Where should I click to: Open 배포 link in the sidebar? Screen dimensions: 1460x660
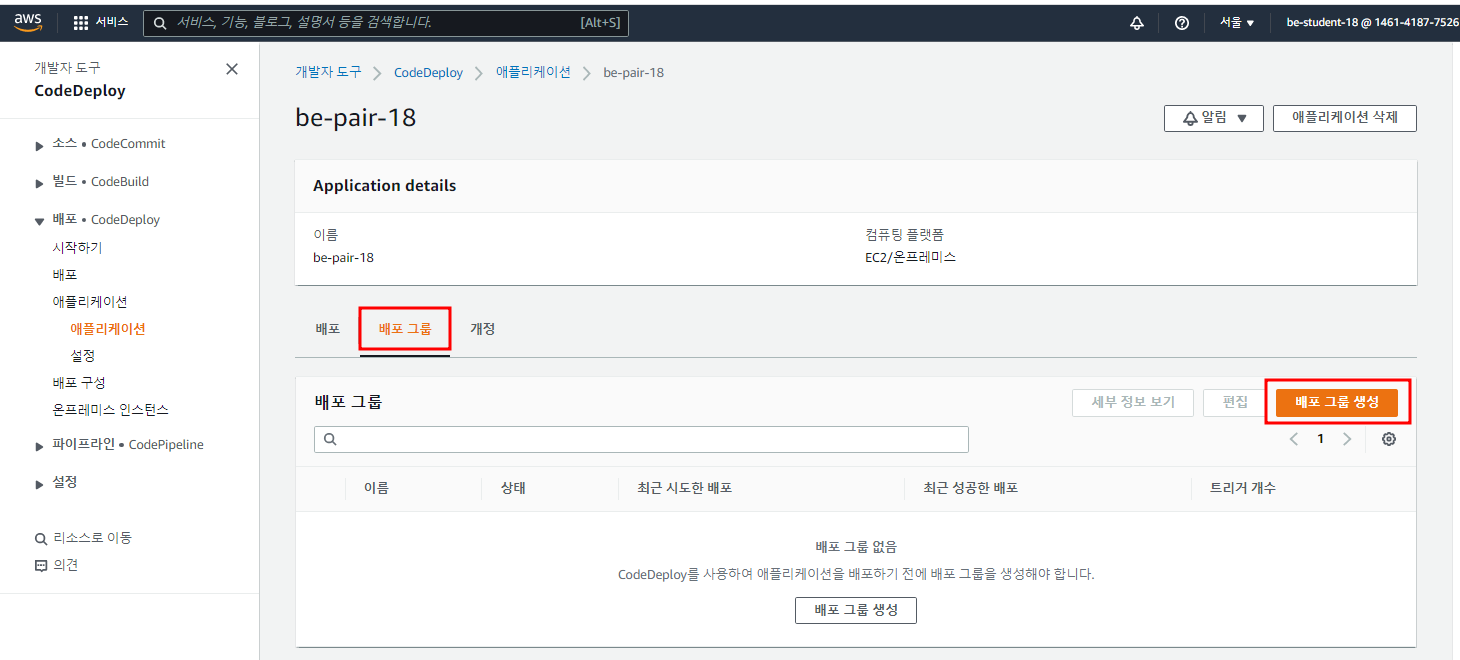65,274
